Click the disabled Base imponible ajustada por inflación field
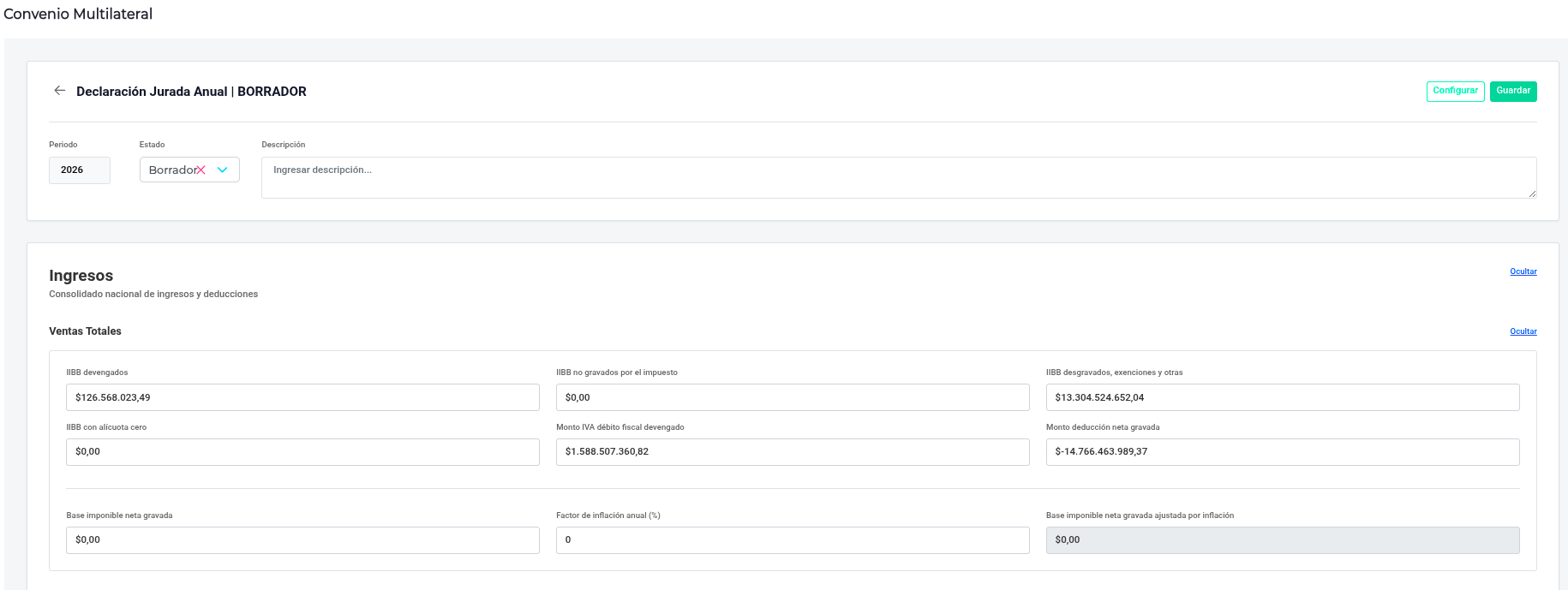The image size is (1568, 590). 1282,540
